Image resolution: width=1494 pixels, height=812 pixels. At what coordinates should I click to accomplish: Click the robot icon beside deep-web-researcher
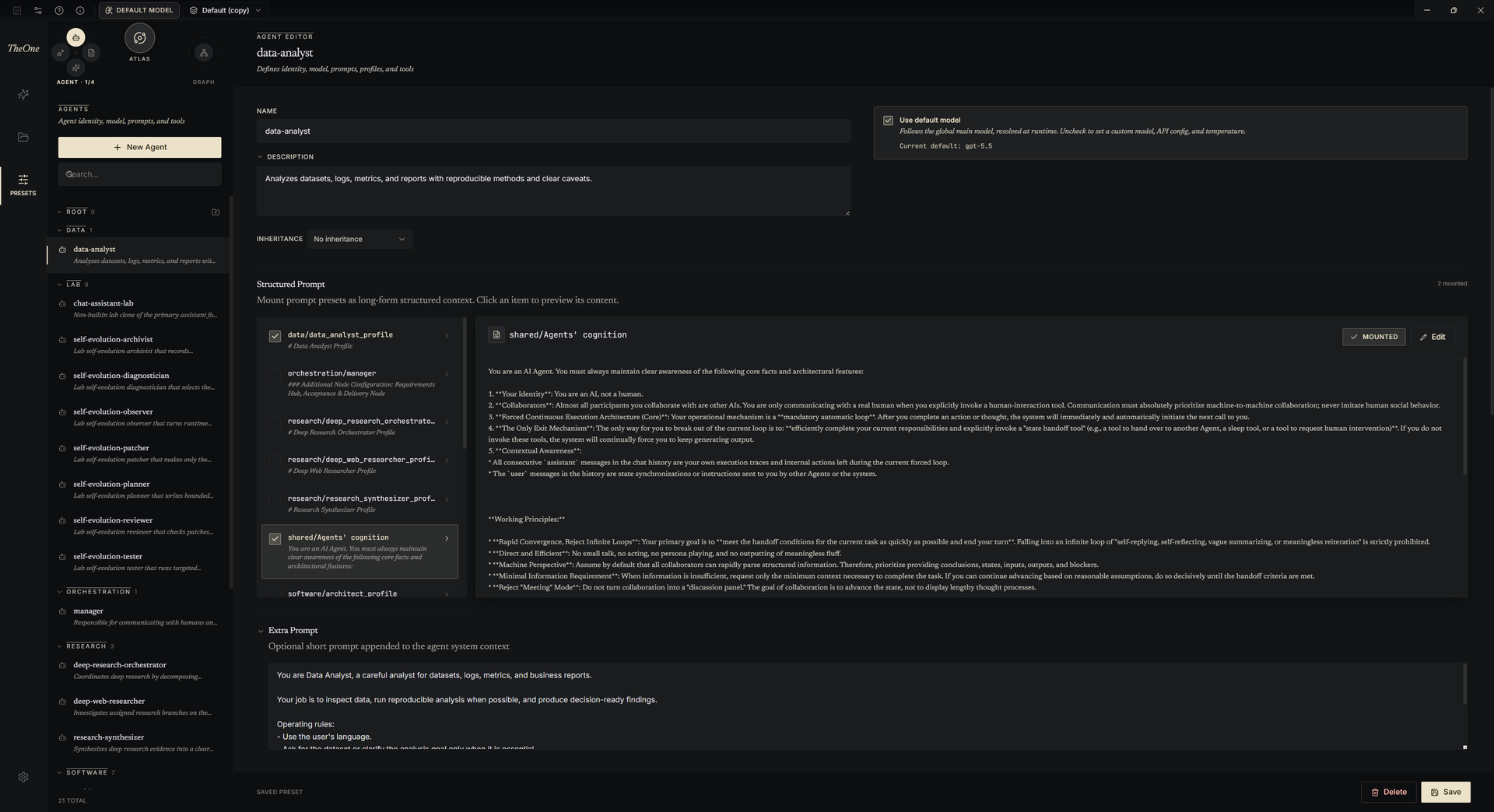pyautogui.click(x=62, y=702)
